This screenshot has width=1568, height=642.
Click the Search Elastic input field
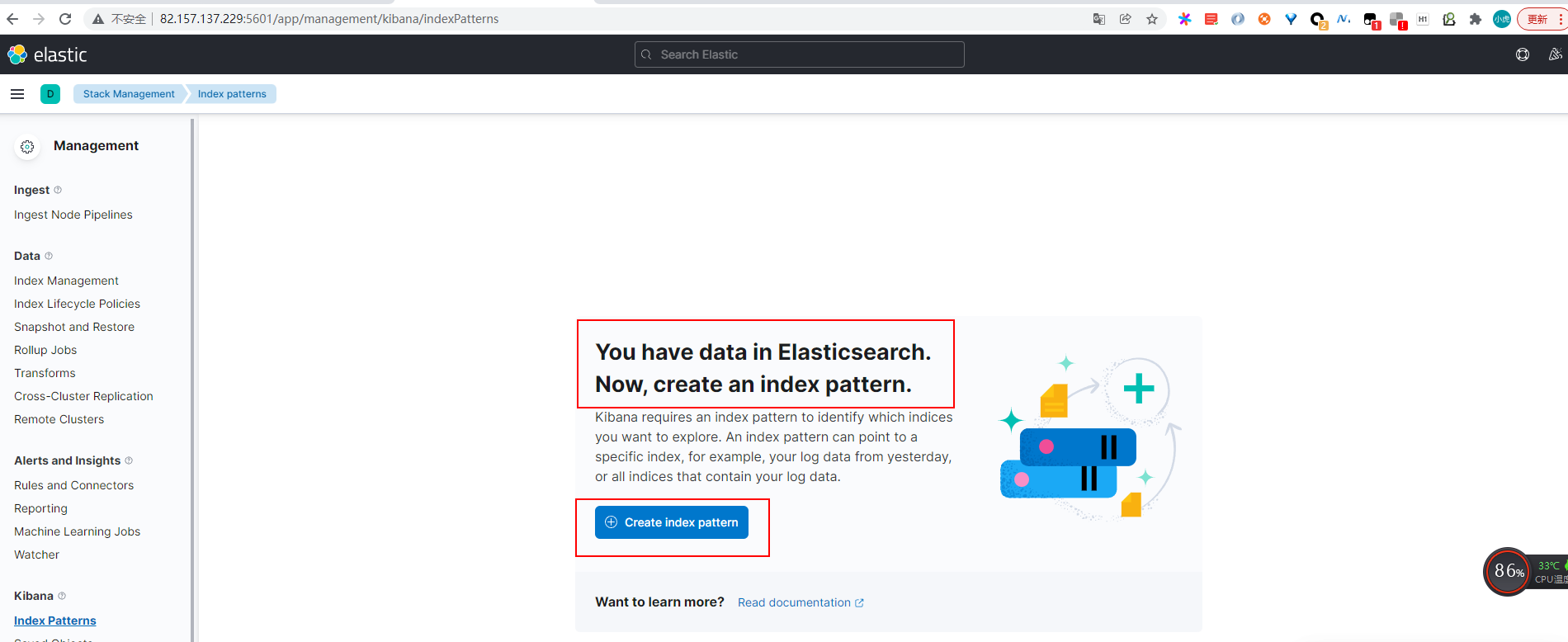click(799, 54)
